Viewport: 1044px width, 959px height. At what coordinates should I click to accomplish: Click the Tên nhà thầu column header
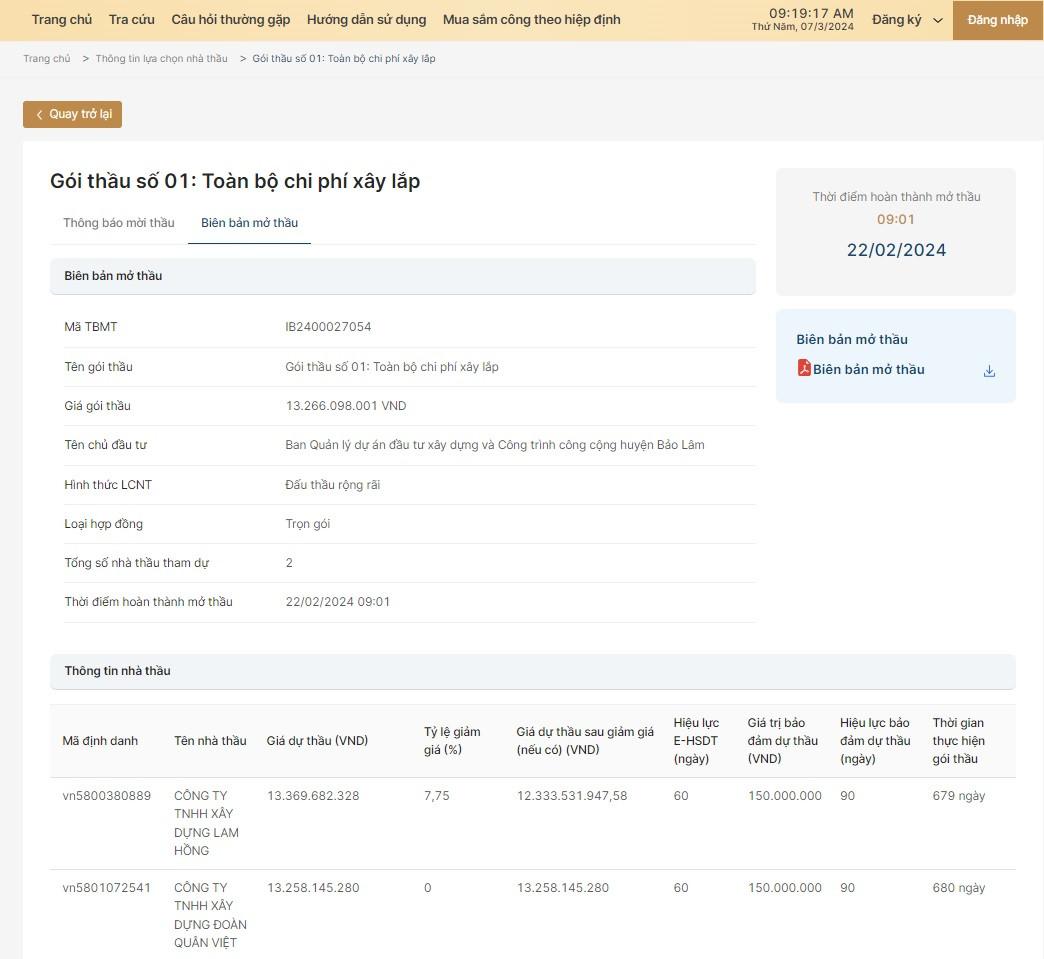pos(210,741)
